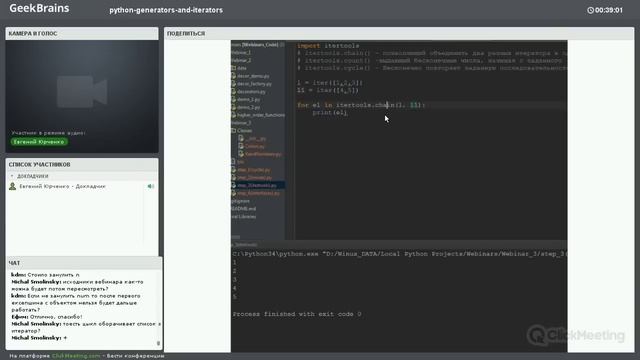
Task: Click the Webinar_2 folder in the tree
Action: coord(241,60)
